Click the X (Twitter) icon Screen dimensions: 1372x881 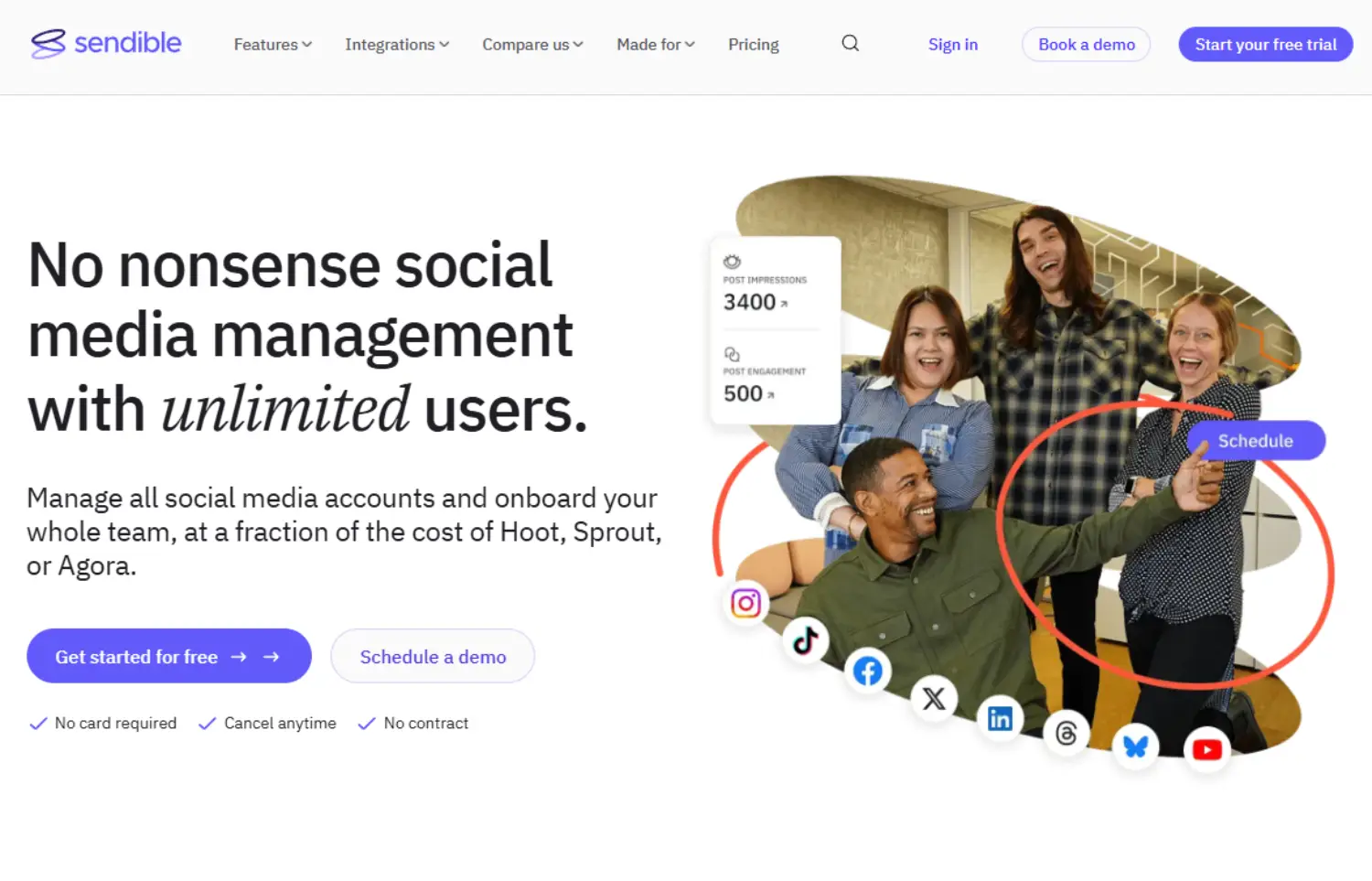tap(934, 699)
